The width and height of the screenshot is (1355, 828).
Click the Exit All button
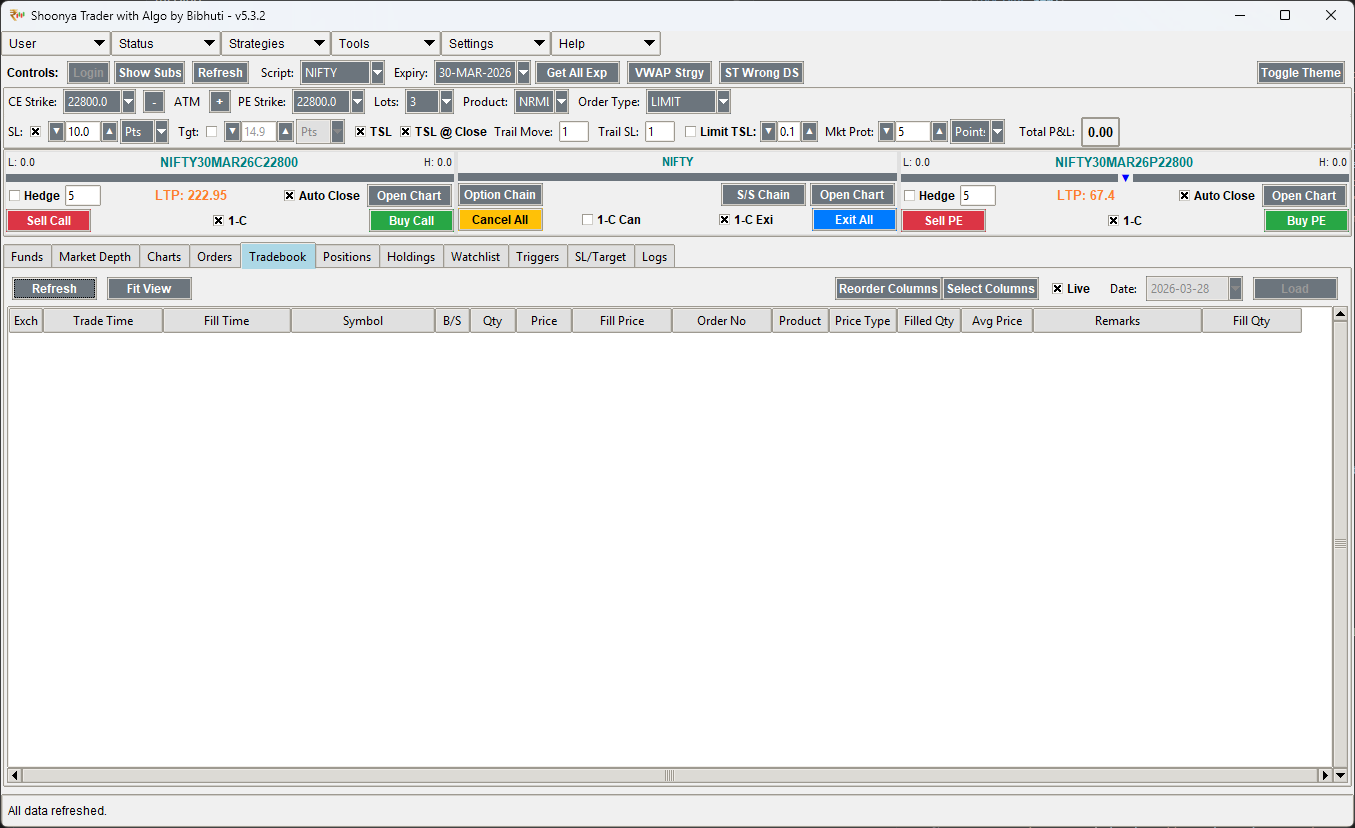[854, 219]
